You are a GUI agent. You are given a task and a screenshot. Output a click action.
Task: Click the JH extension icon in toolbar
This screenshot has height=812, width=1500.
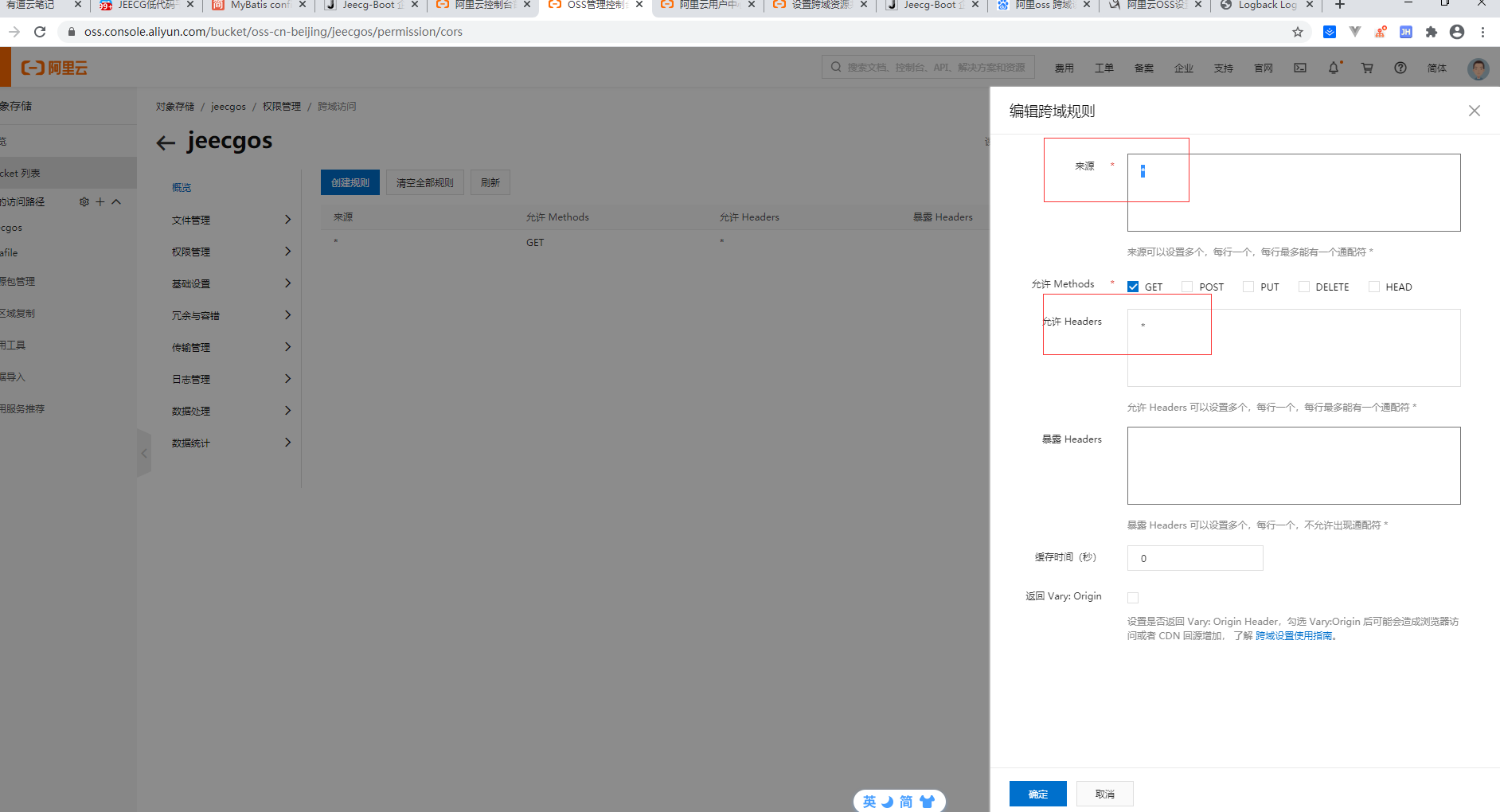click(x=1406, y=32)
